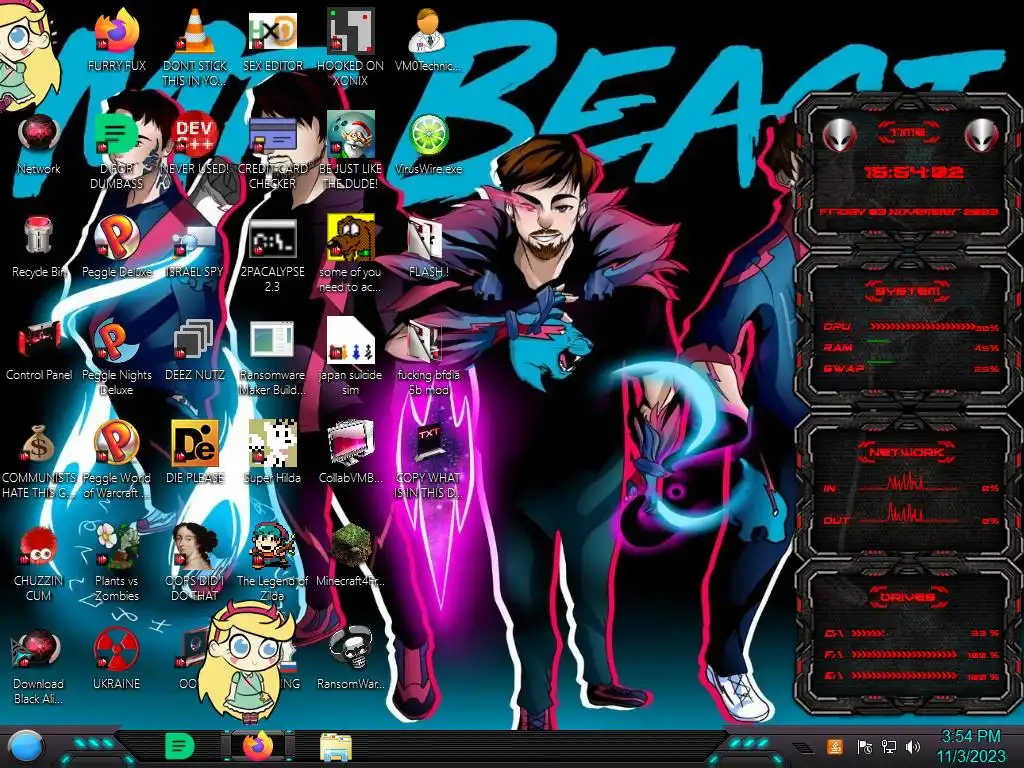This screenshot has width=1024, height=768.
Task: Launch the Super Hilda game icon
Action: pos(272,443)
